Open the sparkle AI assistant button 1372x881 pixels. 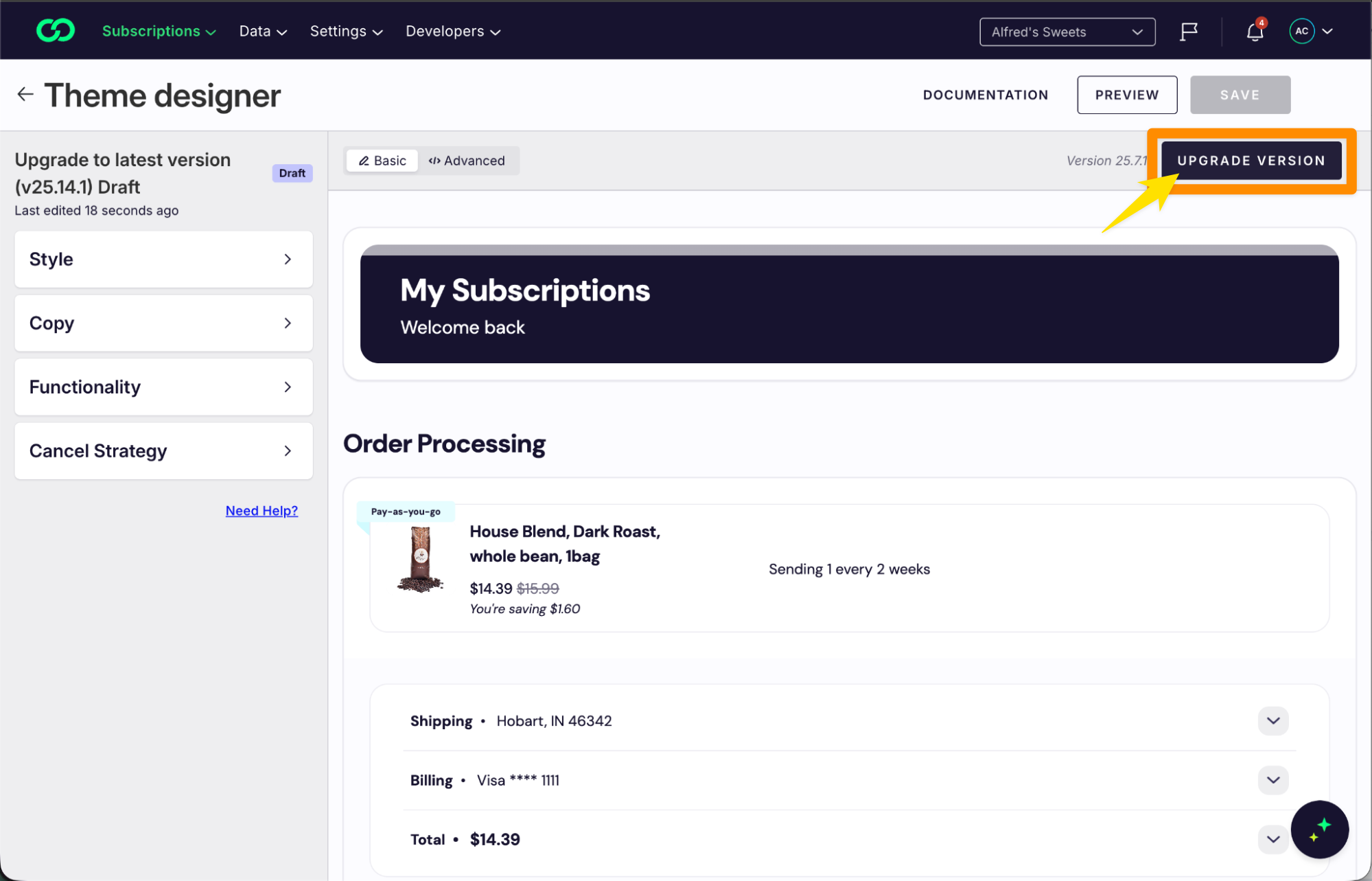point(1318,829)
